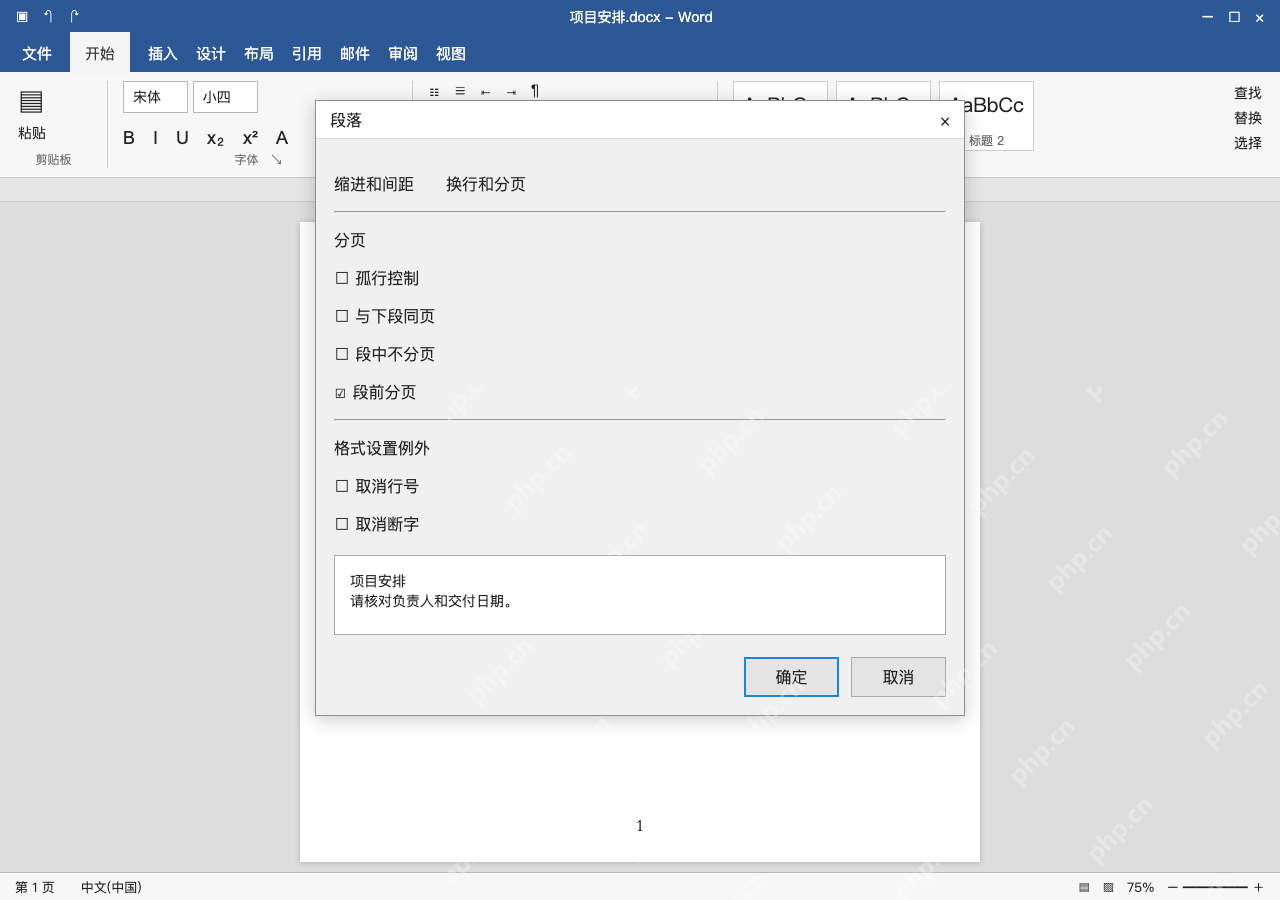Toggle the pilcrow show-marks icon
Screen dimensions: 1280x900
click(x=535, y=91)
